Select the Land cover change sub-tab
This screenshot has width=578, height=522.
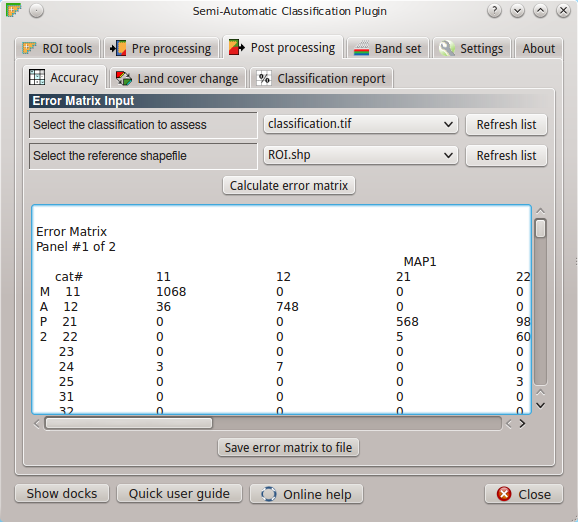[x=178, y=78]
